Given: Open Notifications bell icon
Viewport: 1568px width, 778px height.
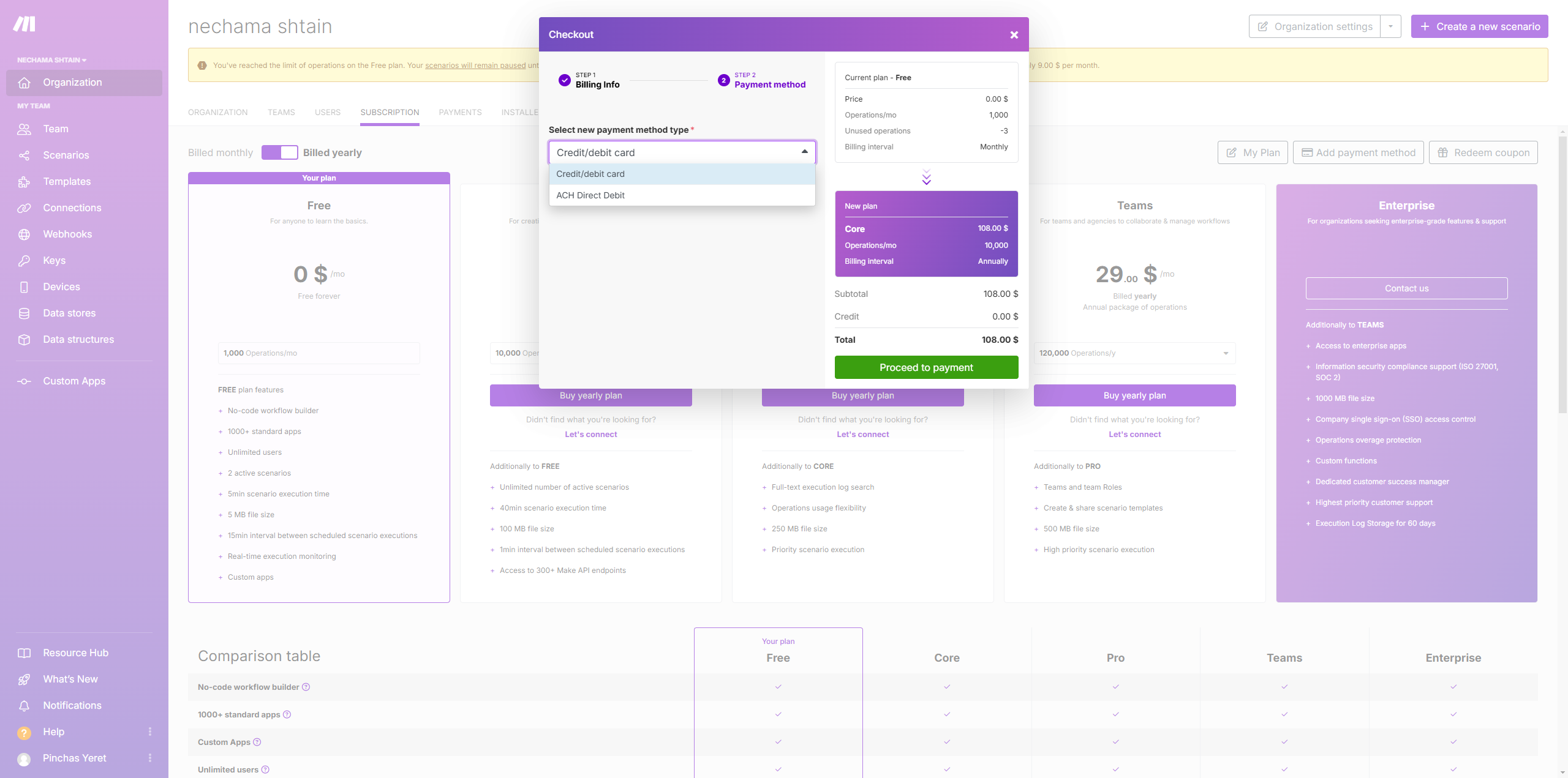Looking at the screenshot, I should (24, 706).
